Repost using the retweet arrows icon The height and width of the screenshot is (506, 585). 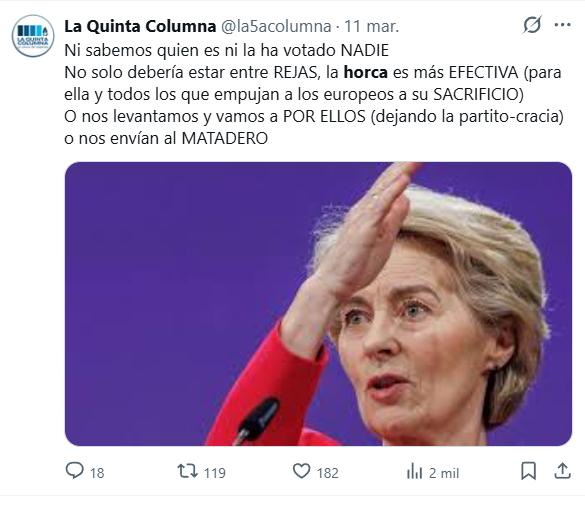click(187, 471)
